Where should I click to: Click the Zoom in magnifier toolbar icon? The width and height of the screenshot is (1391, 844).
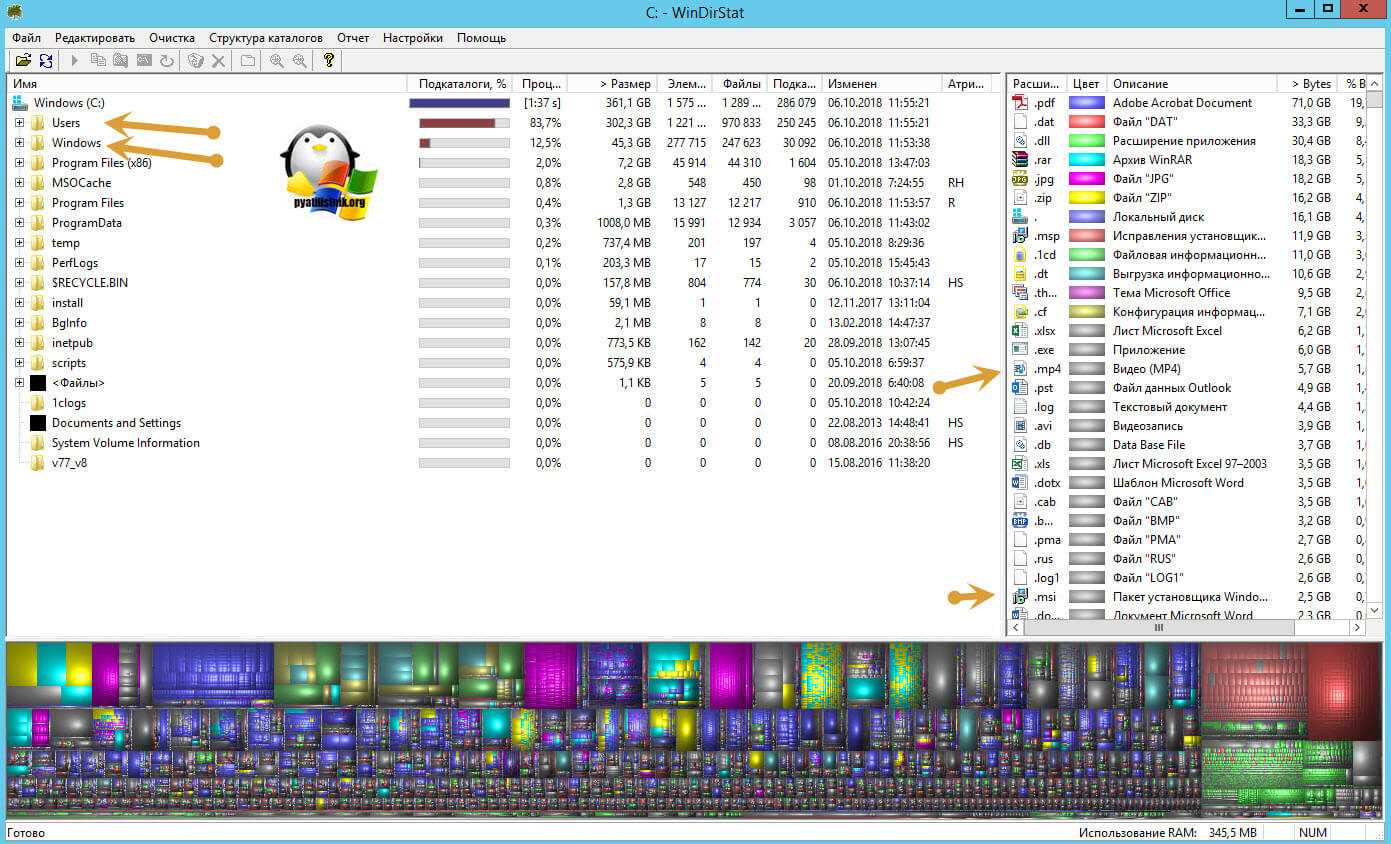(x=277, y=61)
